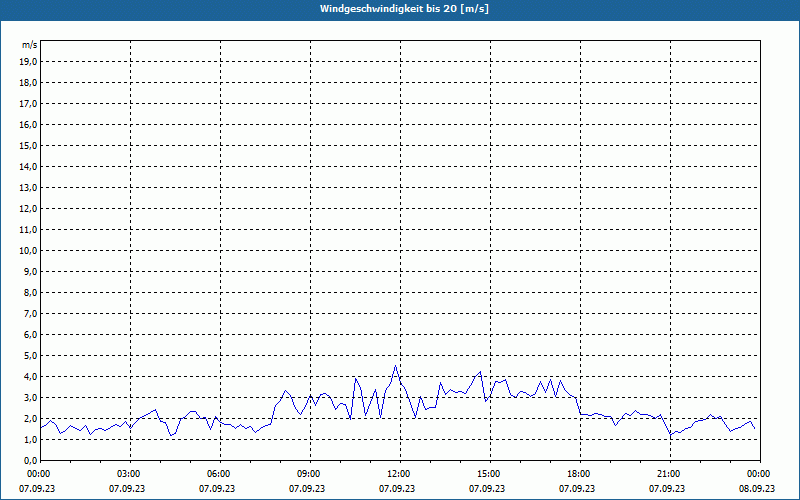
Task: Click the 06:00 time label
Action: click(x=220, y=474)
